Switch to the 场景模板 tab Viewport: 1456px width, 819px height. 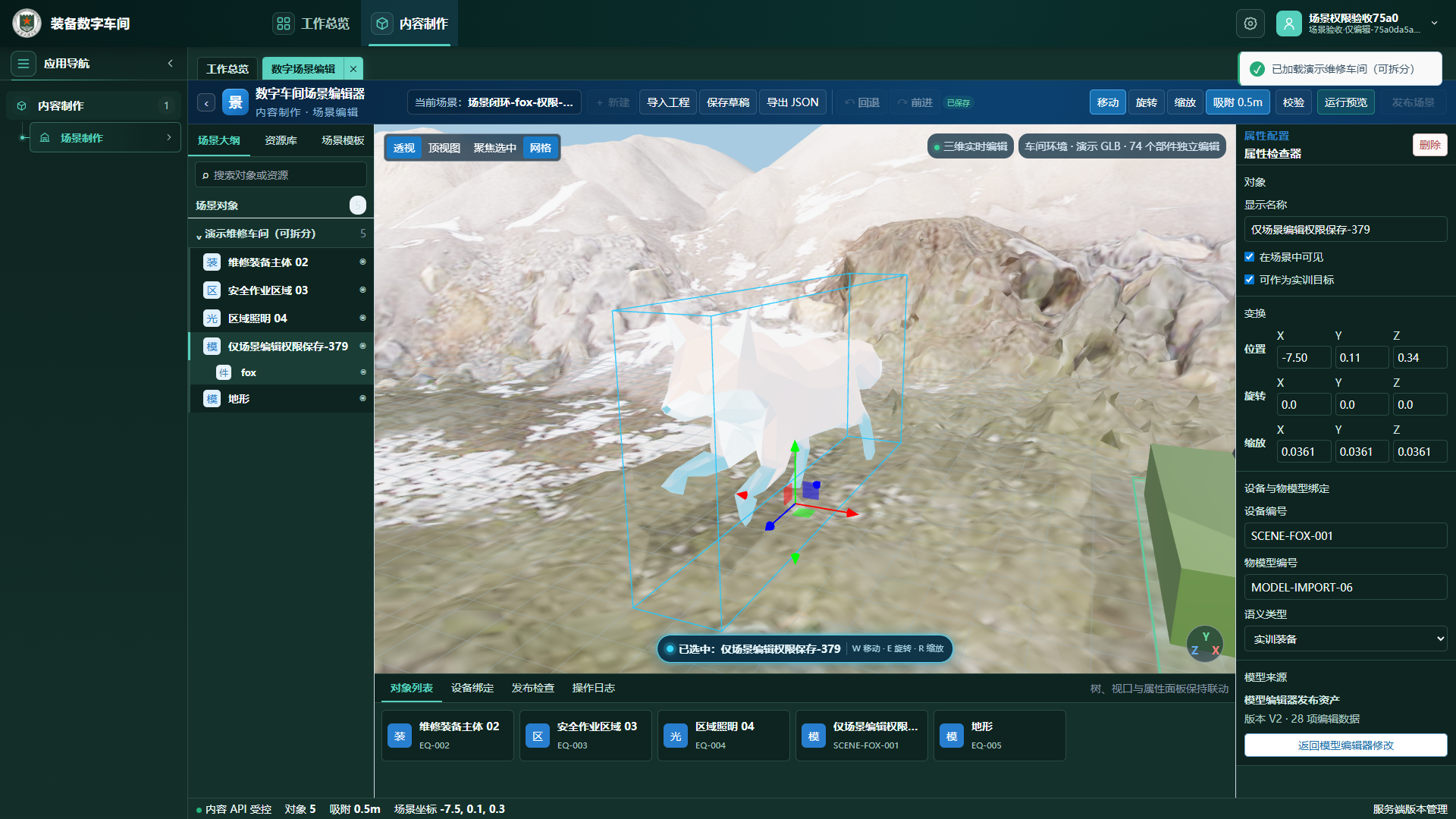[x=343, y=141]
